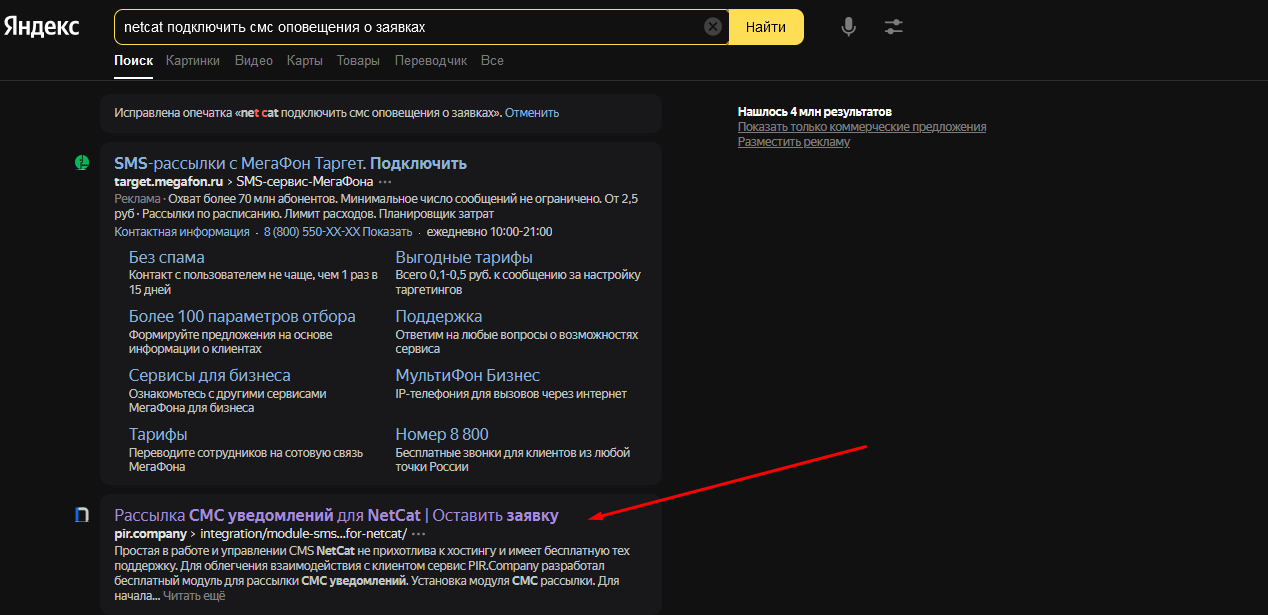This screenshot has height=615, width=1268.
Task: Open the pir.company domain link
Action: pos(151,534)
